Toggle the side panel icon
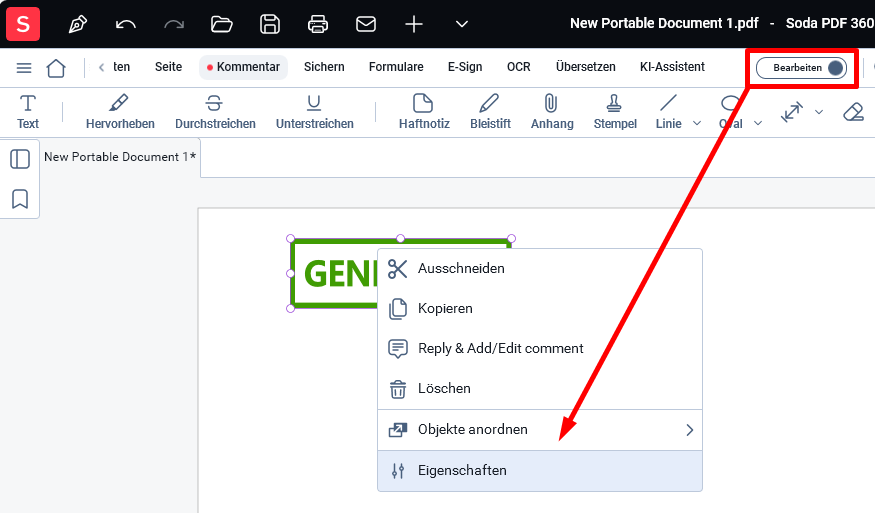 (x=20, y=159)
